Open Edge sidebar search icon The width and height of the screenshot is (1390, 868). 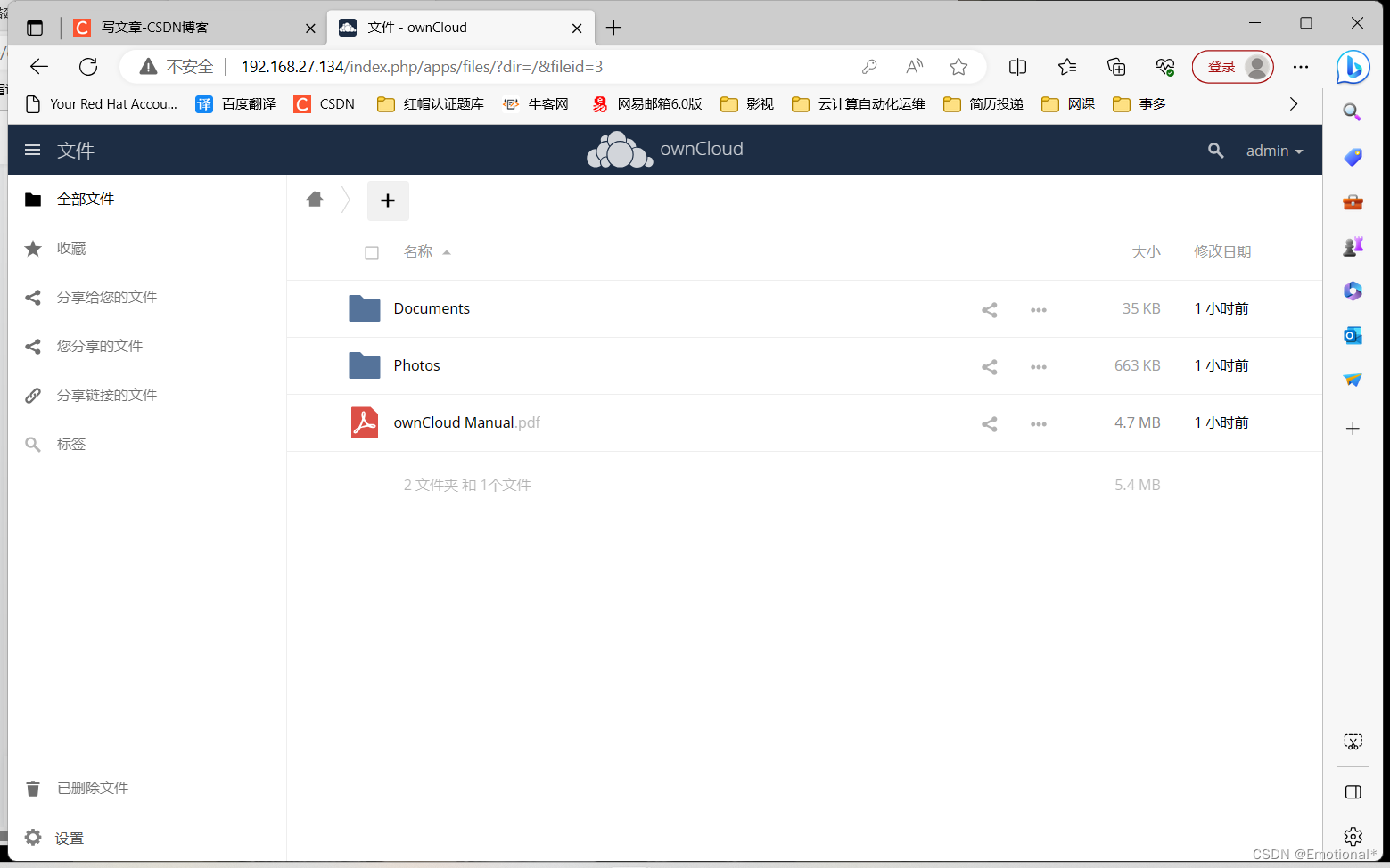[x=1353, y=112]
